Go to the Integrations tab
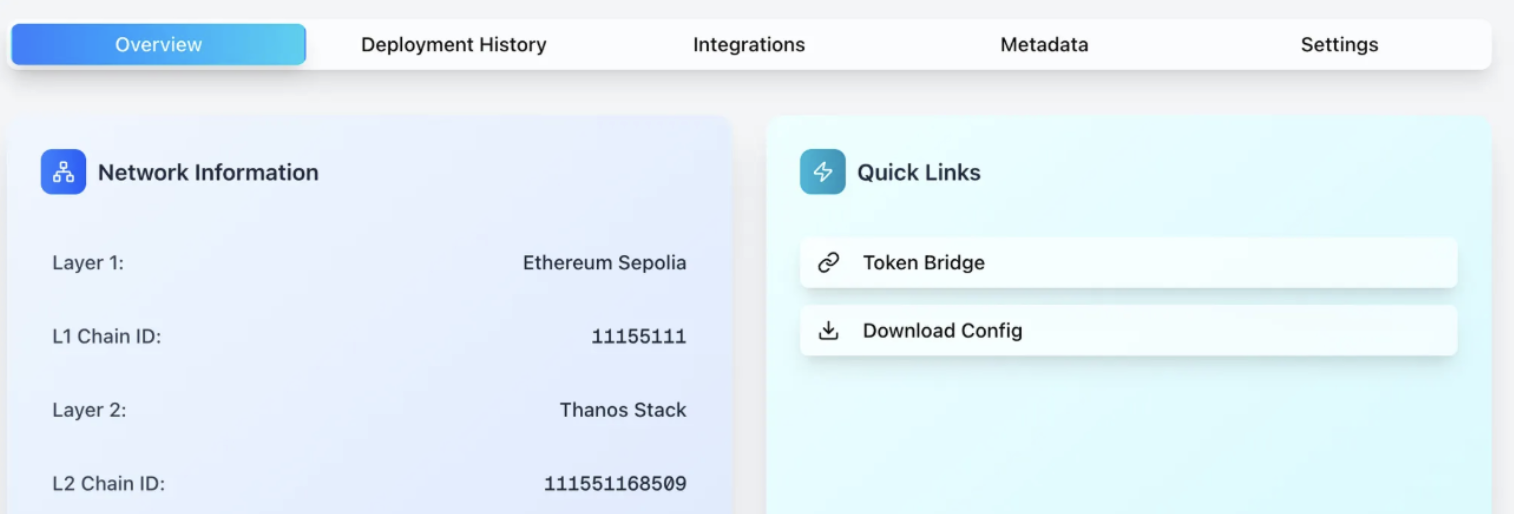 (x=748, y=45)
